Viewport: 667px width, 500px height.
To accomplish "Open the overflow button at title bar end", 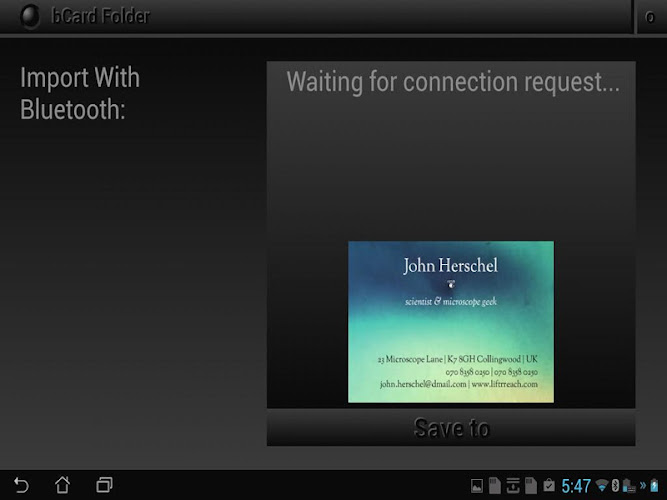I will click(650, 17).
